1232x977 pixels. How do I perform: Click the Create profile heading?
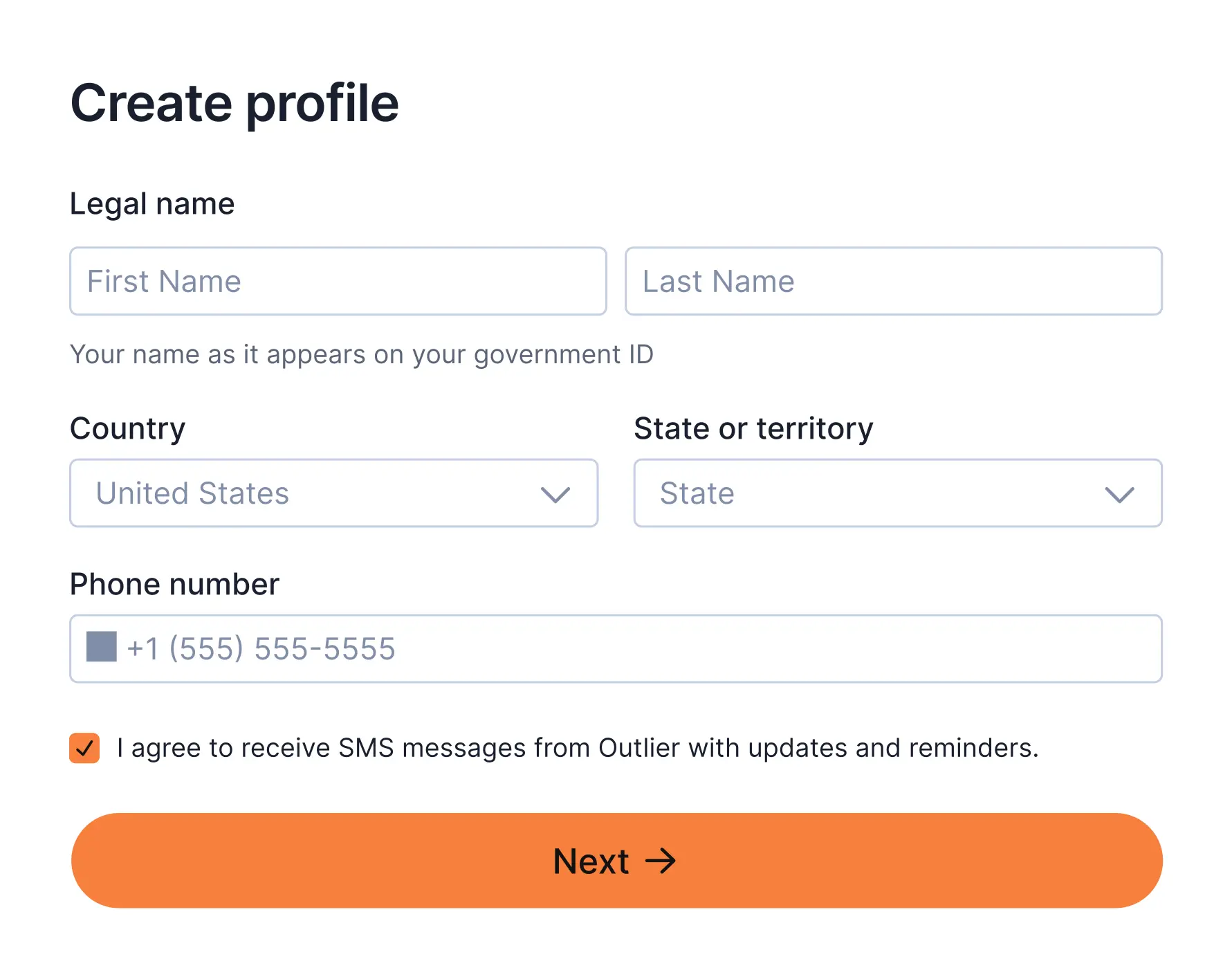pos(235,104)
